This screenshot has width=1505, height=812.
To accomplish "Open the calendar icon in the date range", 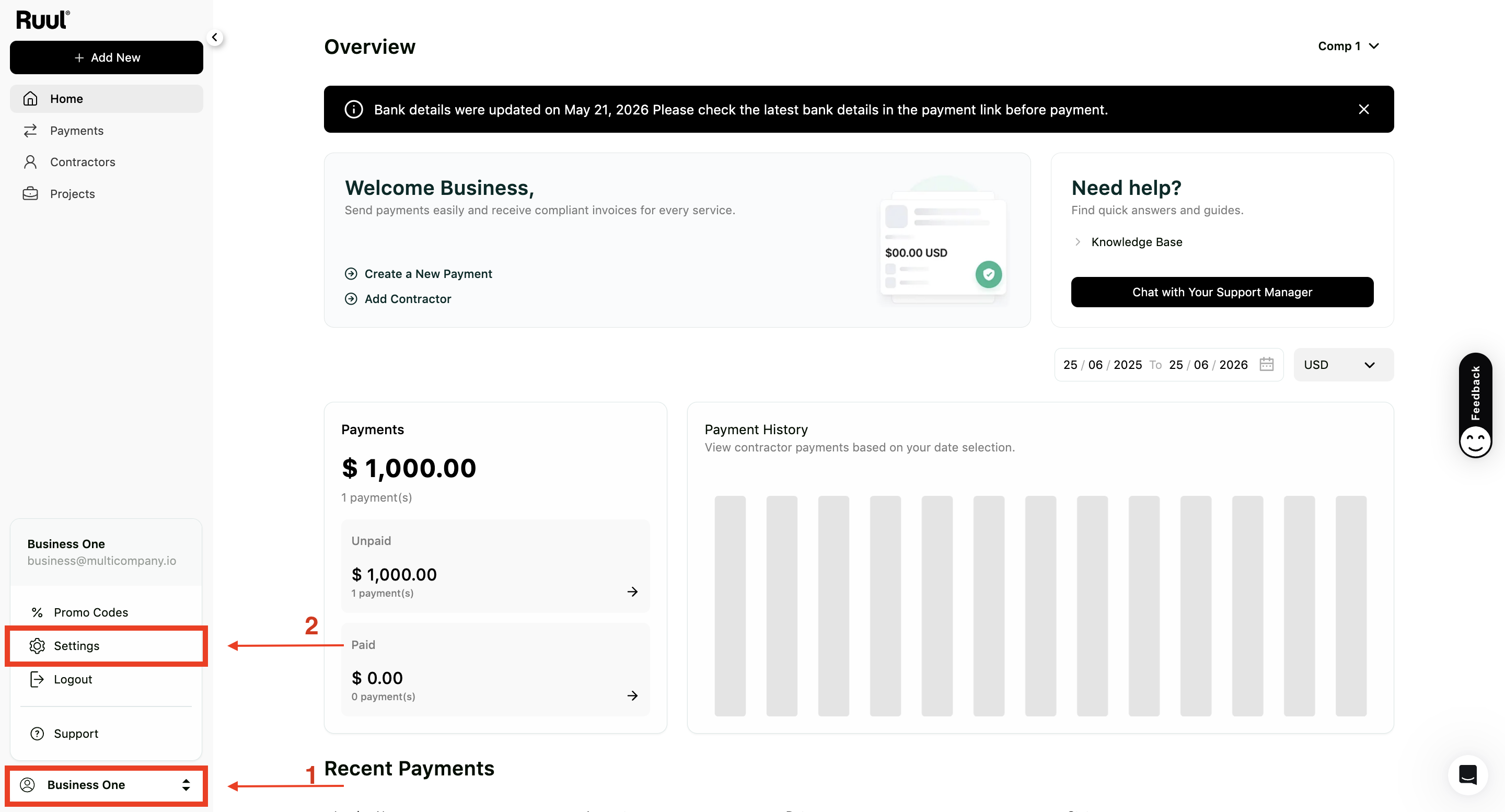I will (x=1267, y=365).
